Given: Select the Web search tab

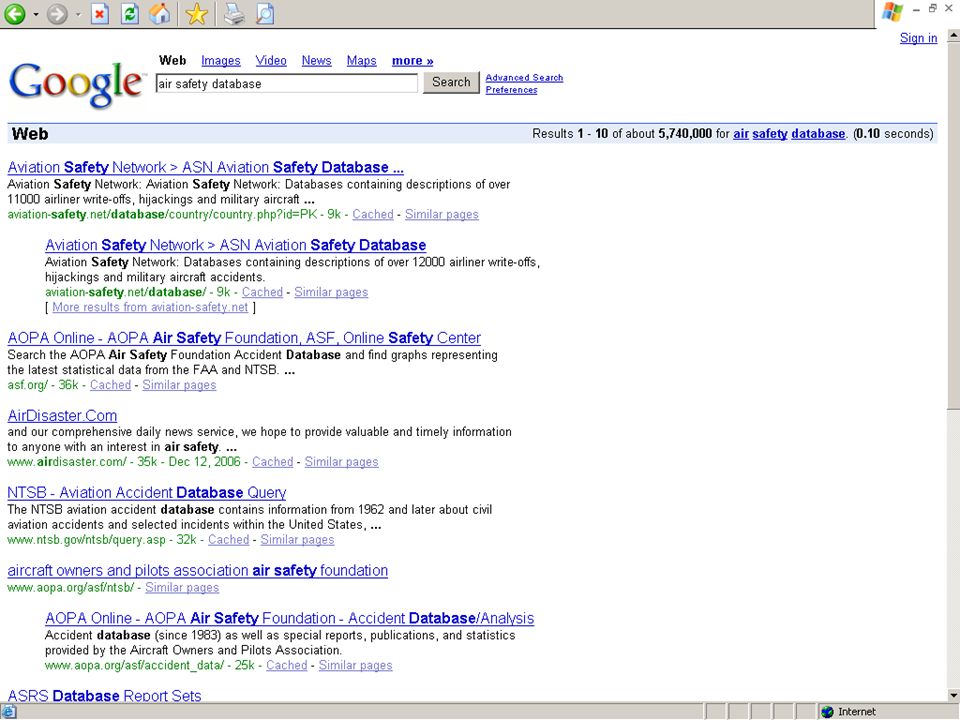Looking at the screenshot, I should tap(172, 61).
